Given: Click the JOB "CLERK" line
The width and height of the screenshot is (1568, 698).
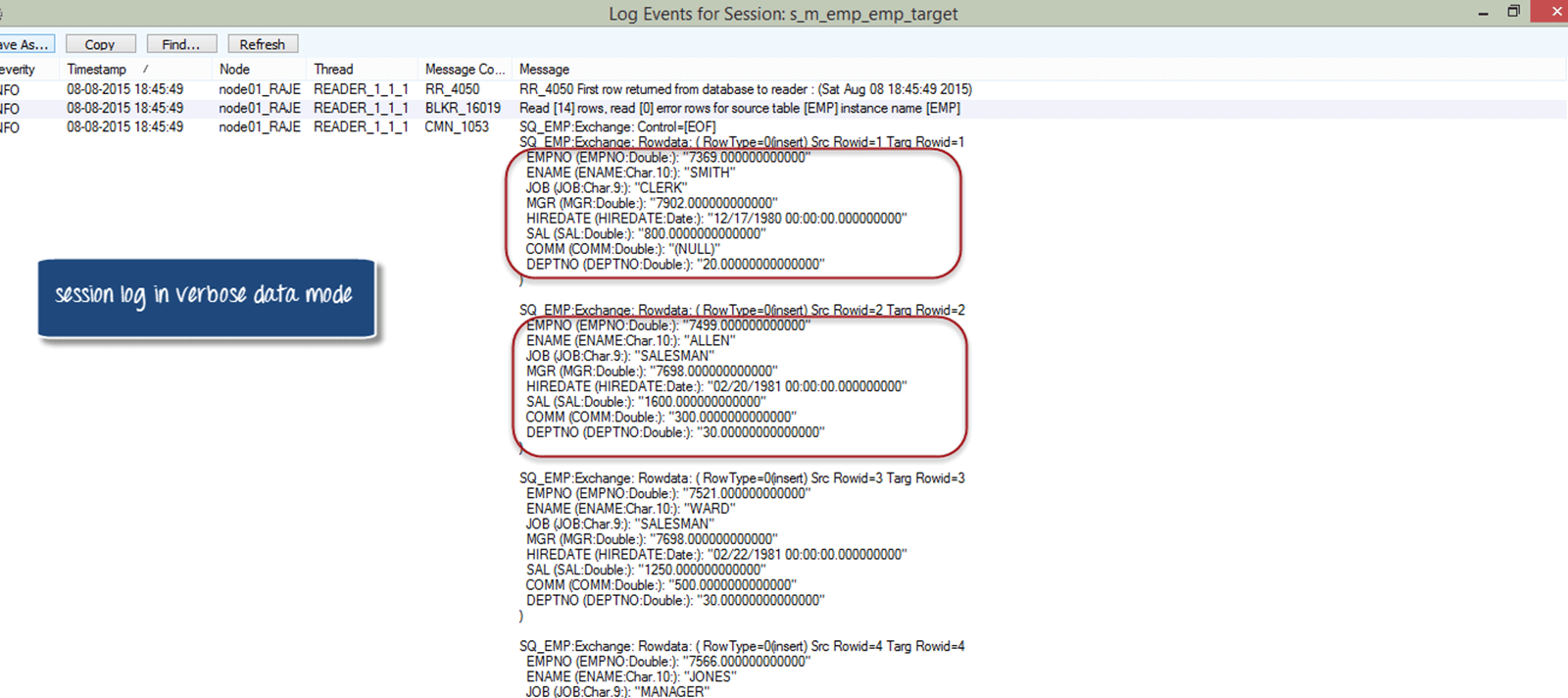Looking at the screenshot, I should (x=607, y=188).
